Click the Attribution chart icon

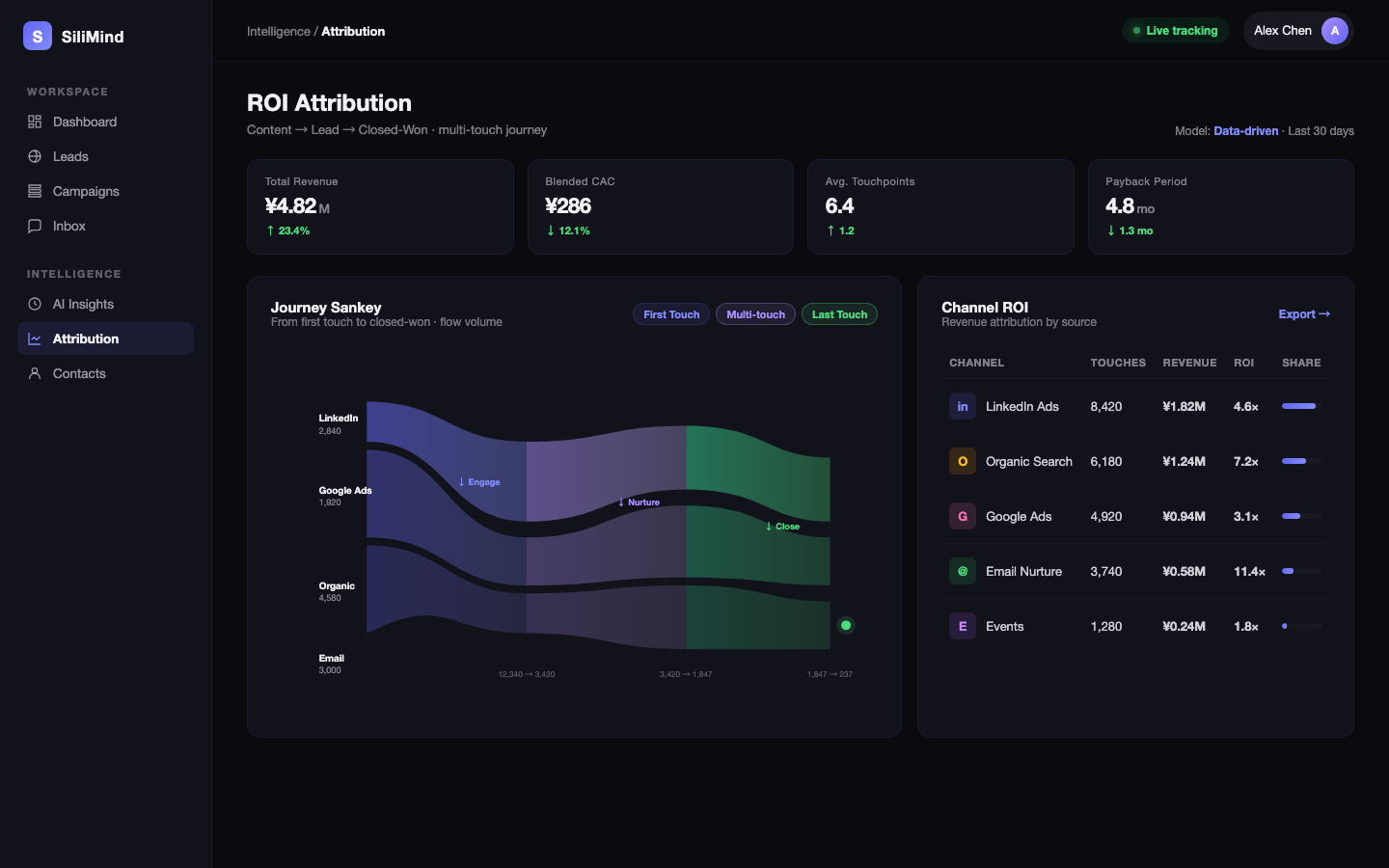(35, 339)
